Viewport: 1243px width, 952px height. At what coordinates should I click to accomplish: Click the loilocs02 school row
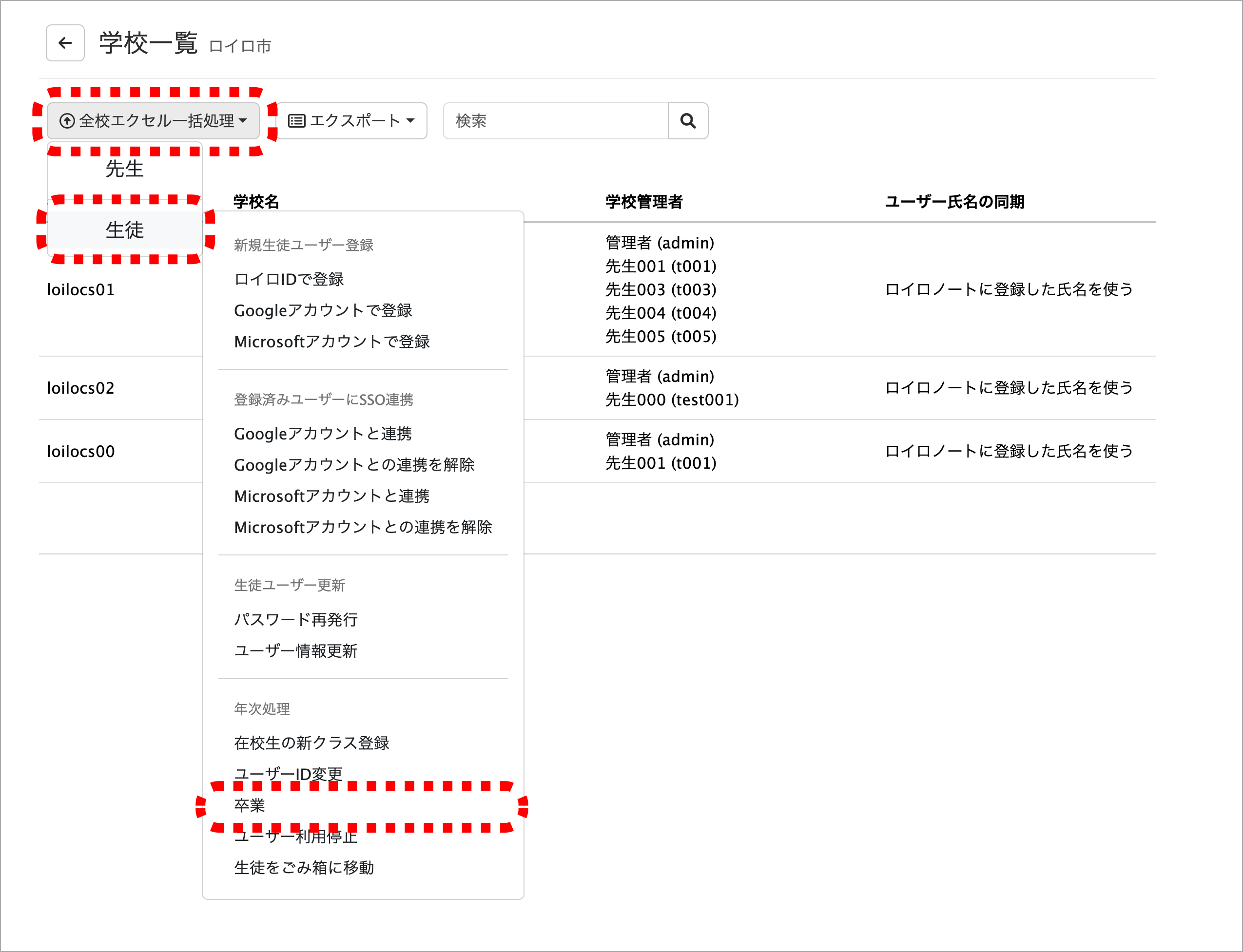point(81,388)
